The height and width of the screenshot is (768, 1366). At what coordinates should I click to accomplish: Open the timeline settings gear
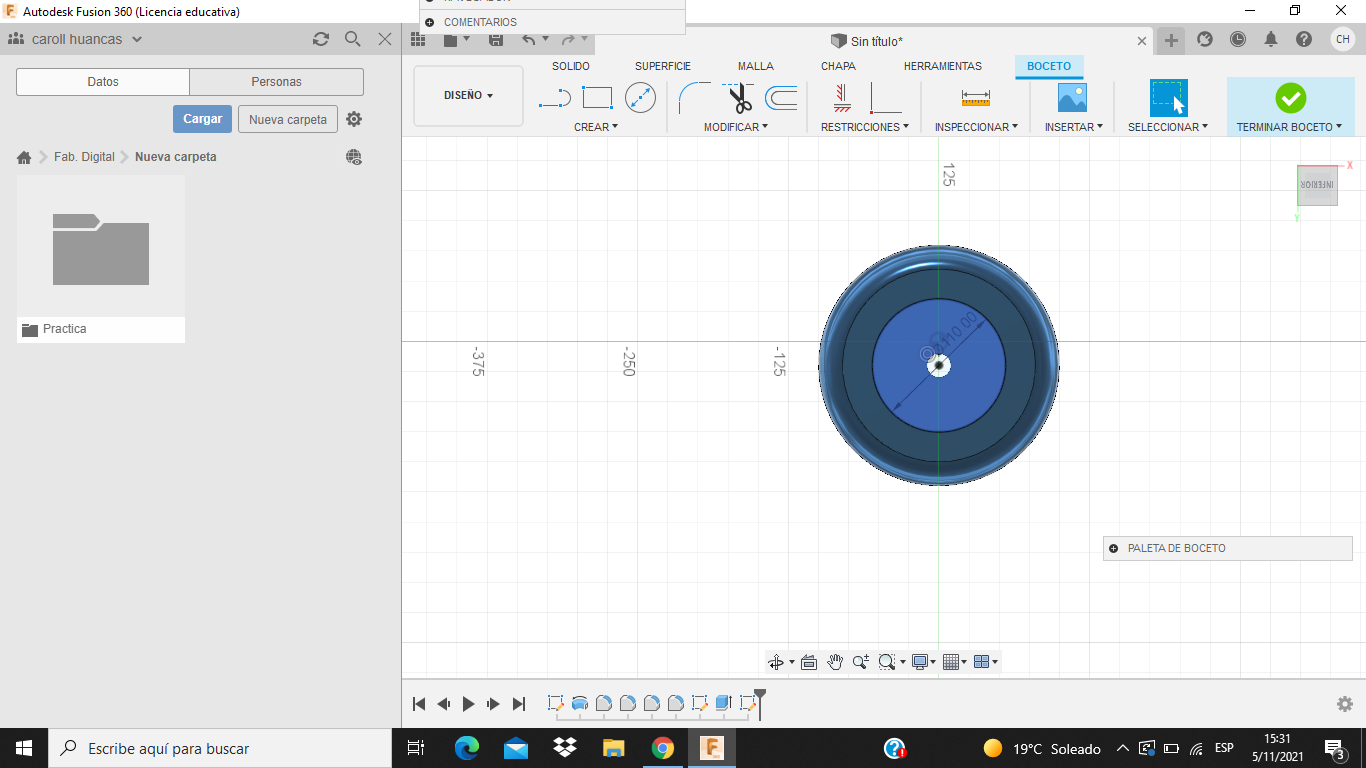[x=1345, y=704]
